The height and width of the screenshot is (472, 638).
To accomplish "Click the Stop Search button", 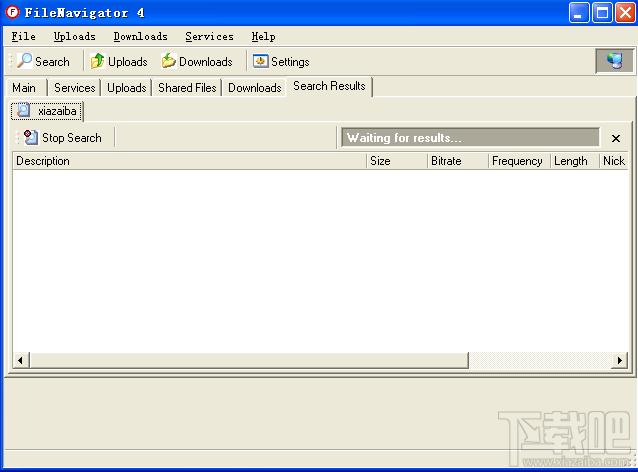I will (x=62, y=138).
